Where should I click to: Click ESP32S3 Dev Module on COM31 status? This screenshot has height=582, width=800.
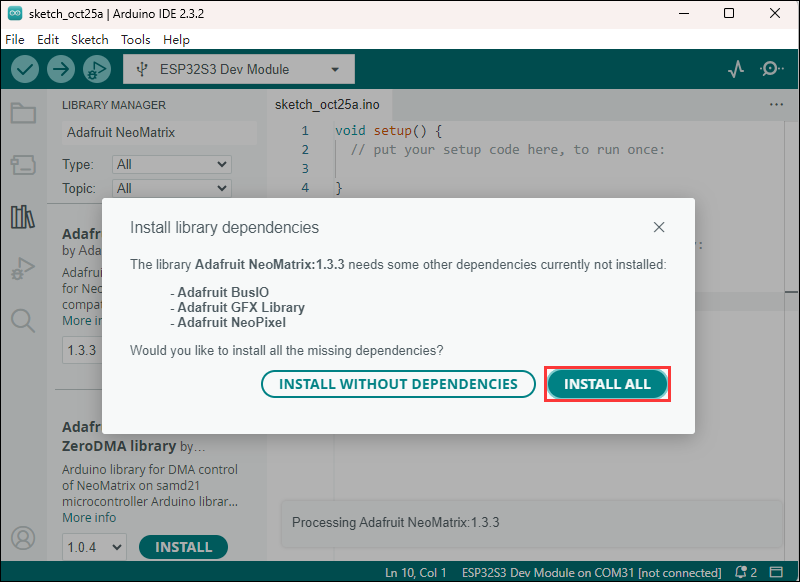pos(591,573)
